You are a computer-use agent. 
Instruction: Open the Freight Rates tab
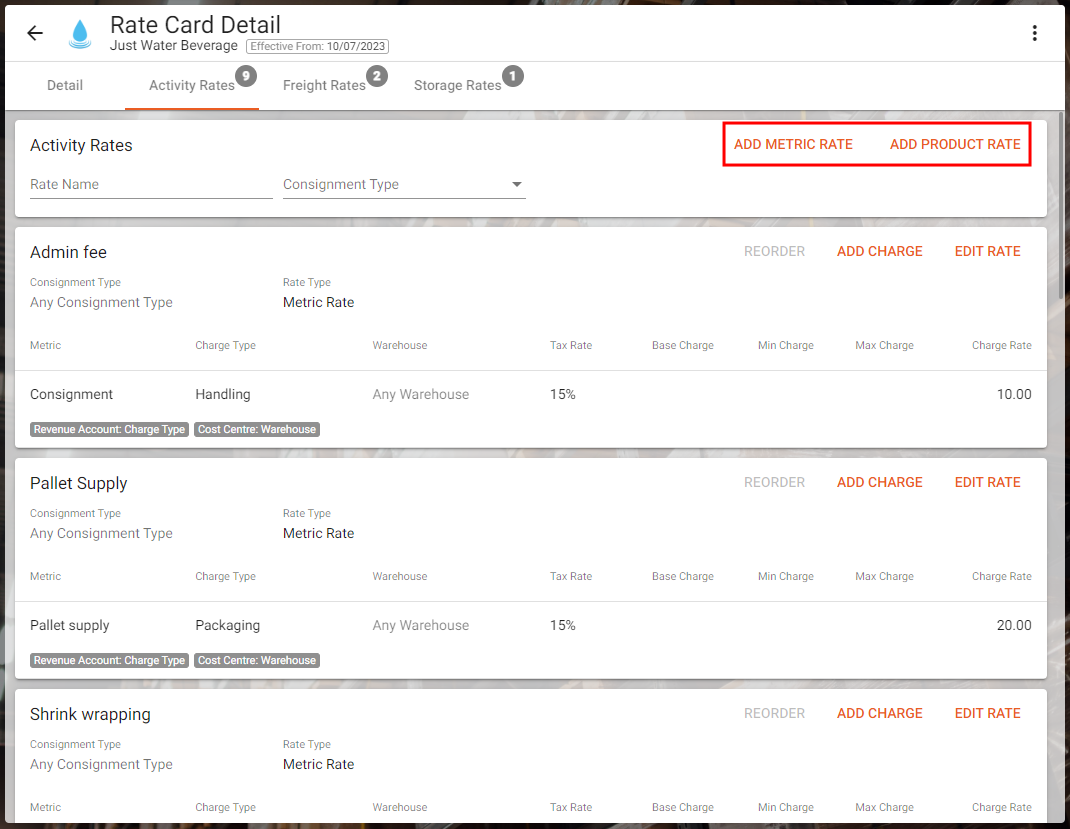[x=324, y=85]
